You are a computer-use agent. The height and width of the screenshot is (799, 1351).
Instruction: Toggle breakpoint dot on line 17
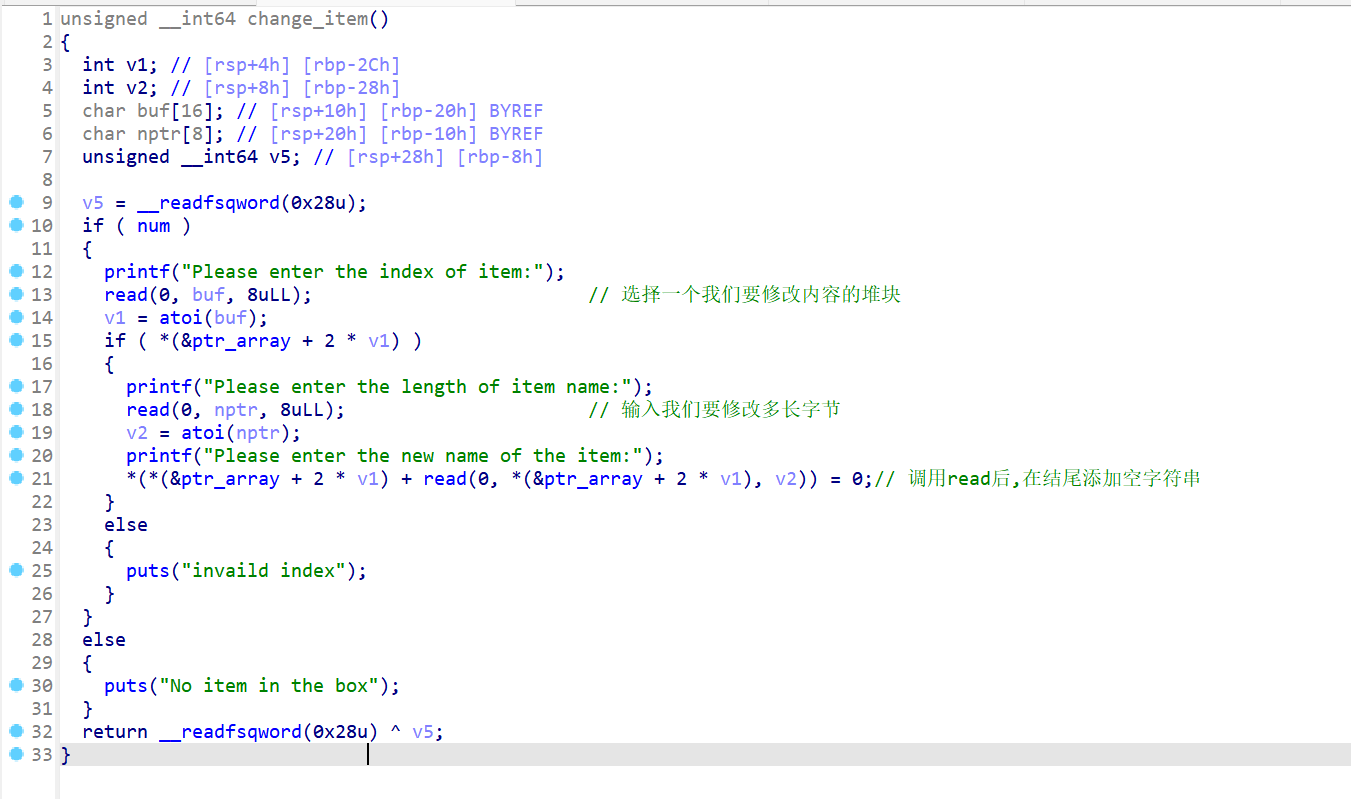[x=15, y=386]
